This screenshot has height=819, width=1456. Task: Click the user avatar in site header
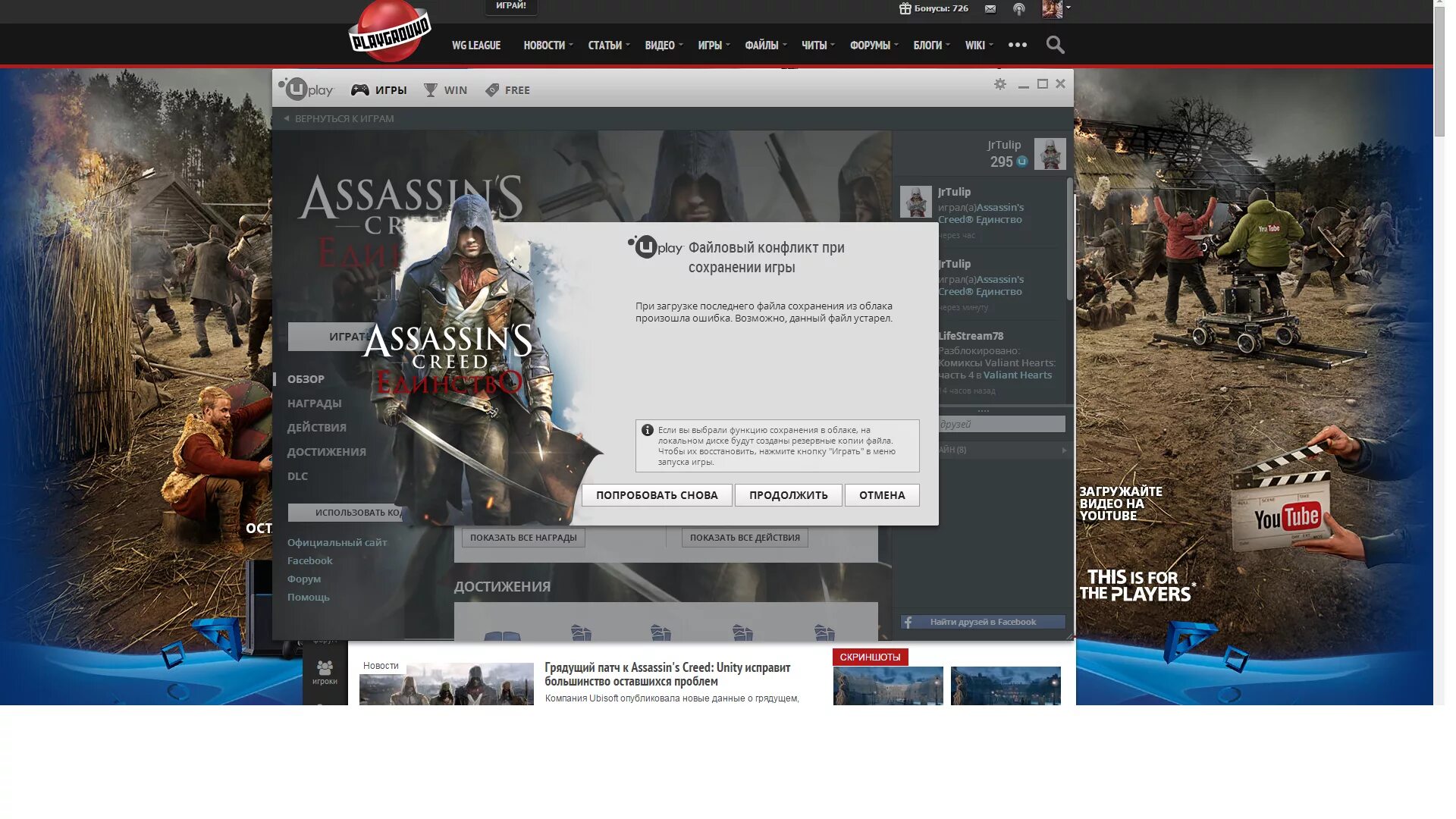1052,9
